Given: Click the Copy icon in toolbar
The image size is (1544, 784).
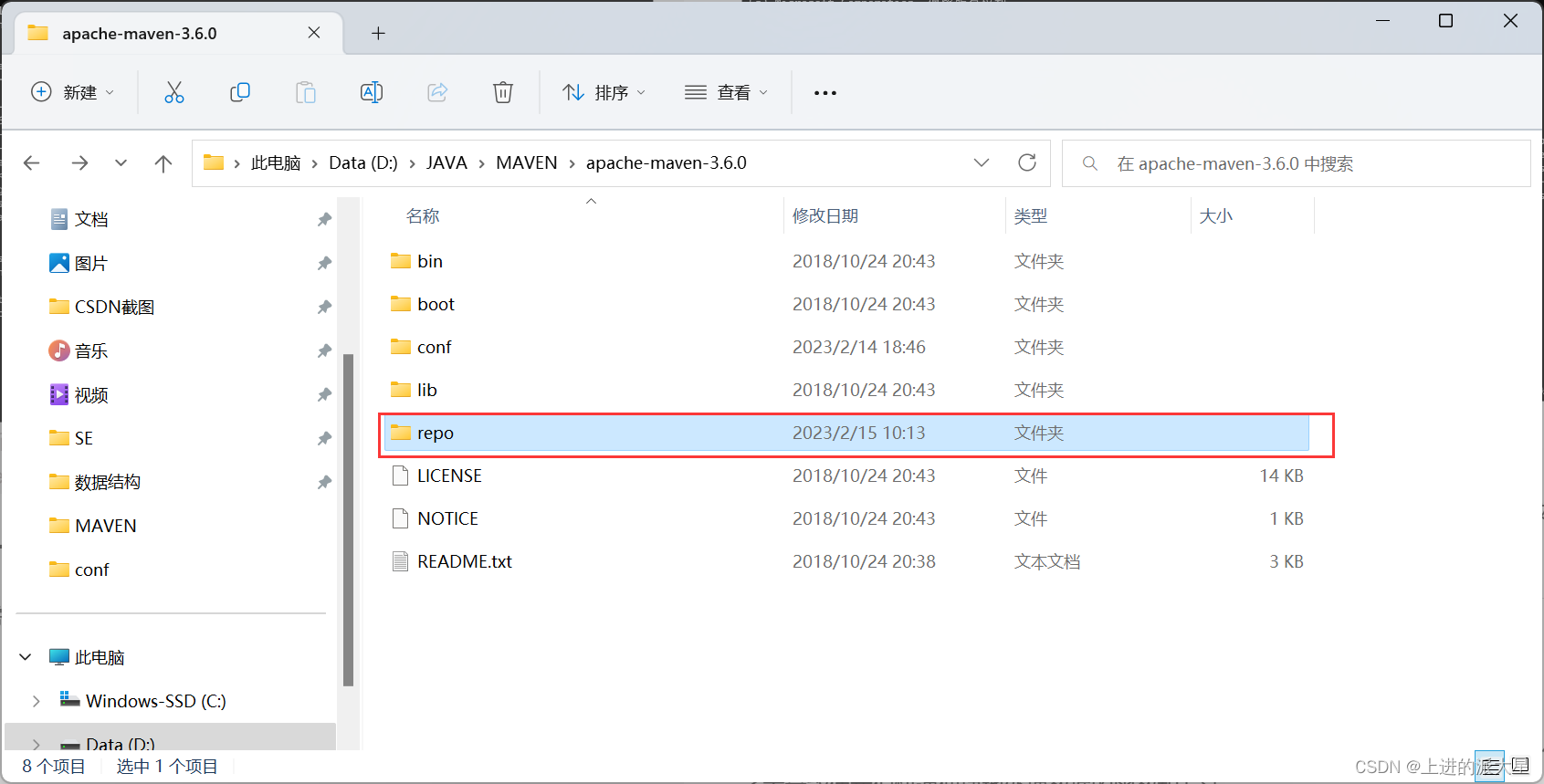Looking at the screenshot, I should (x=240, y=92).
